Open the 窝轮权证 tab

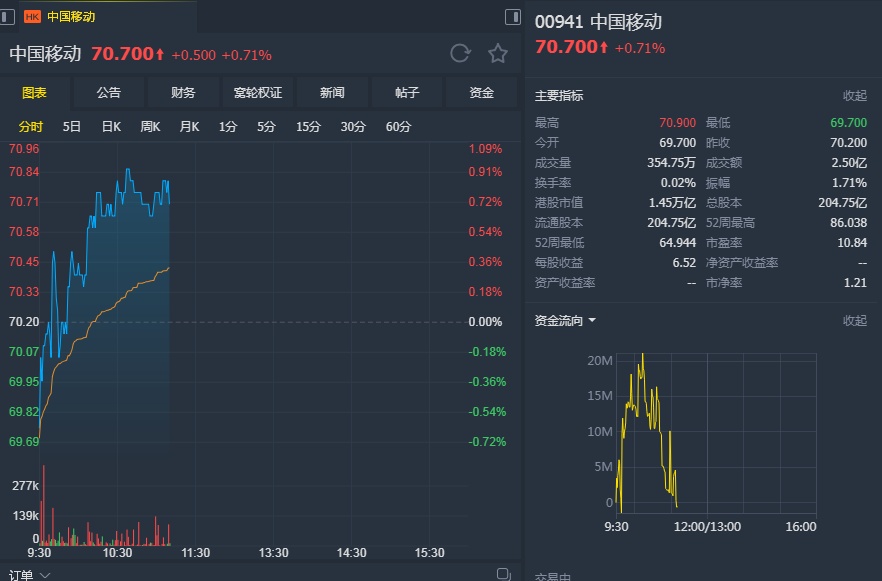pyautogui.click(x=258, y=93)
